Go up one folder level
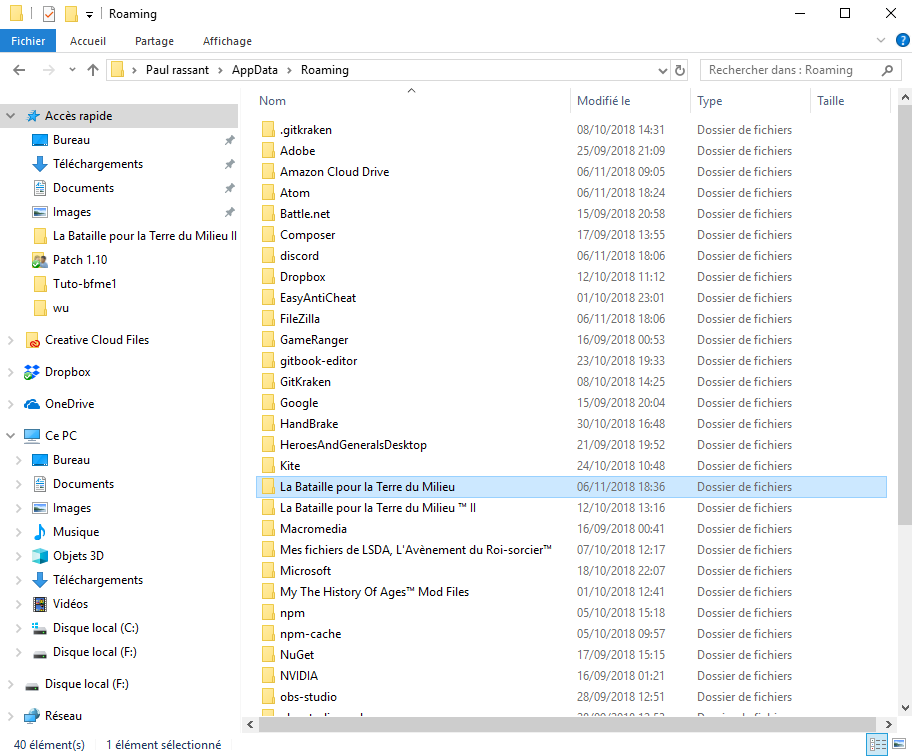 point(92,70)
